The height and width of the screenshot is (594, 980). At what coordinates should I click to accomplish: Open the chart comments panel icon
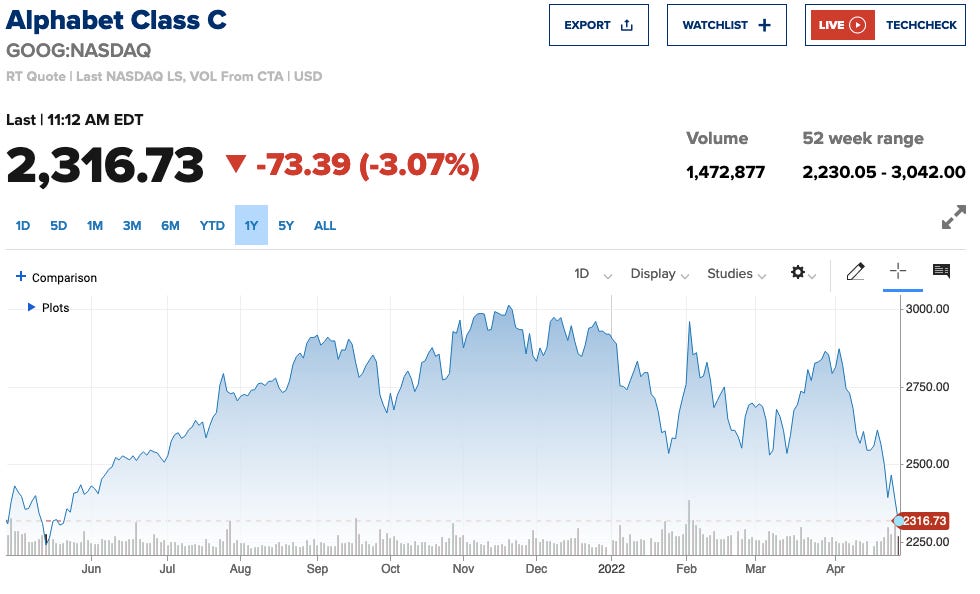[x=941, y=272]
